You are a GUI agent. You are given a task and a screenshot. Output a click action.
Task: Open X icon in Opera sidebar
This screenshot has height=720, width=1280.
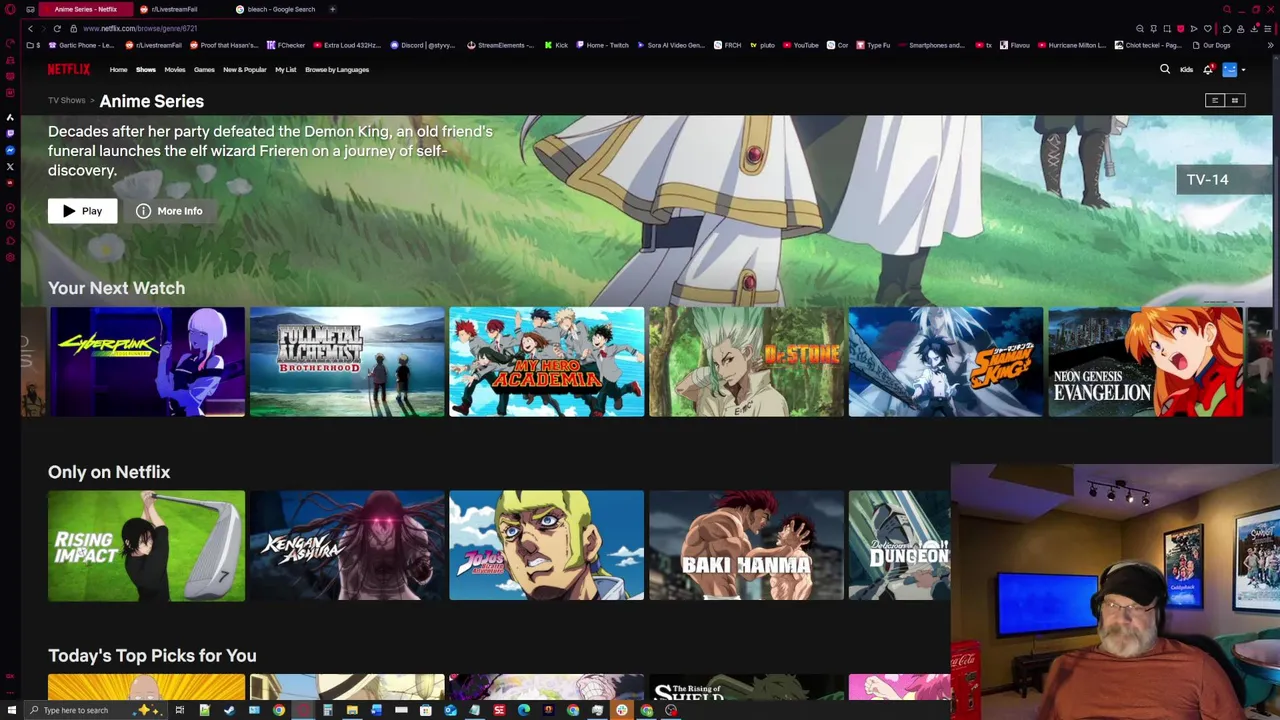point(10,167)
